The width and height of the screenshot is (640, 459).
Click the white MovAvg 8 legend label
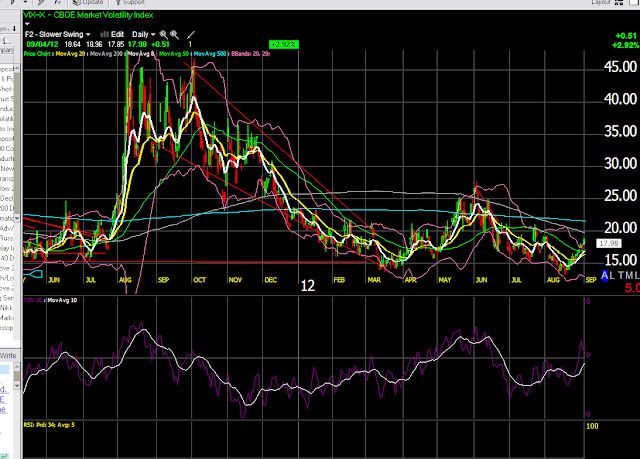(x=142, y=53)
